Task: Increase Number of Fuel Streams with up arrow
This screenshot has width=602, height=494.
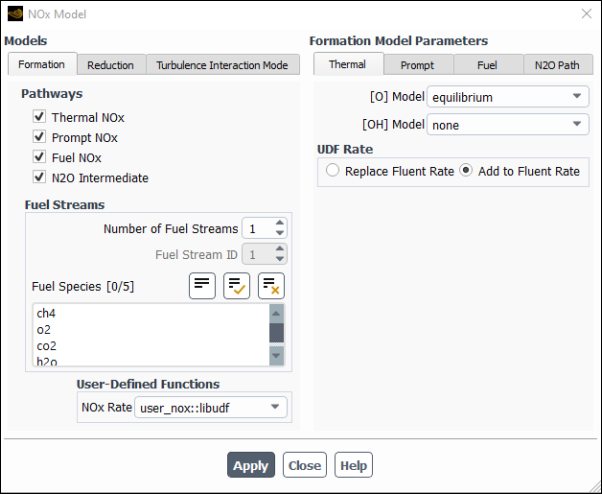Action: (x=280, y=223)
